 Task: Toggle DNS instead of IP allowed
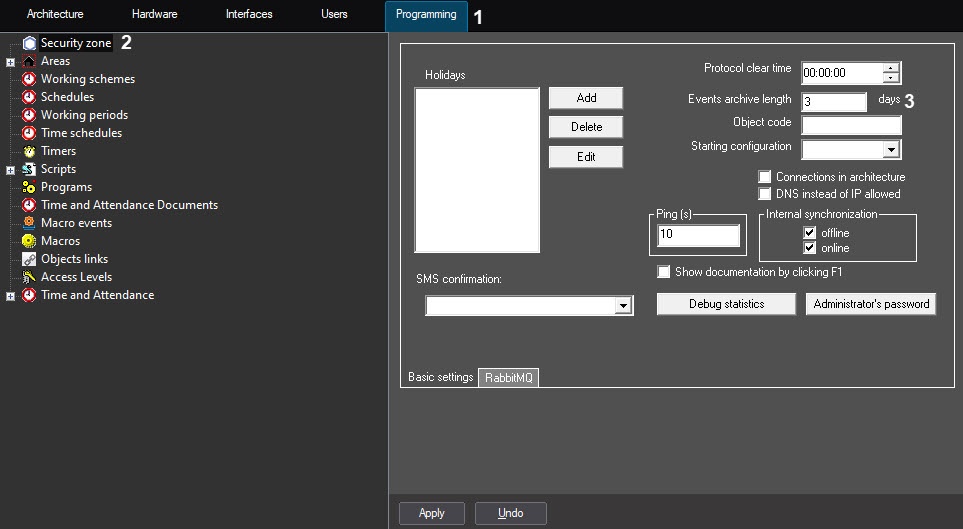pos(765,194)
